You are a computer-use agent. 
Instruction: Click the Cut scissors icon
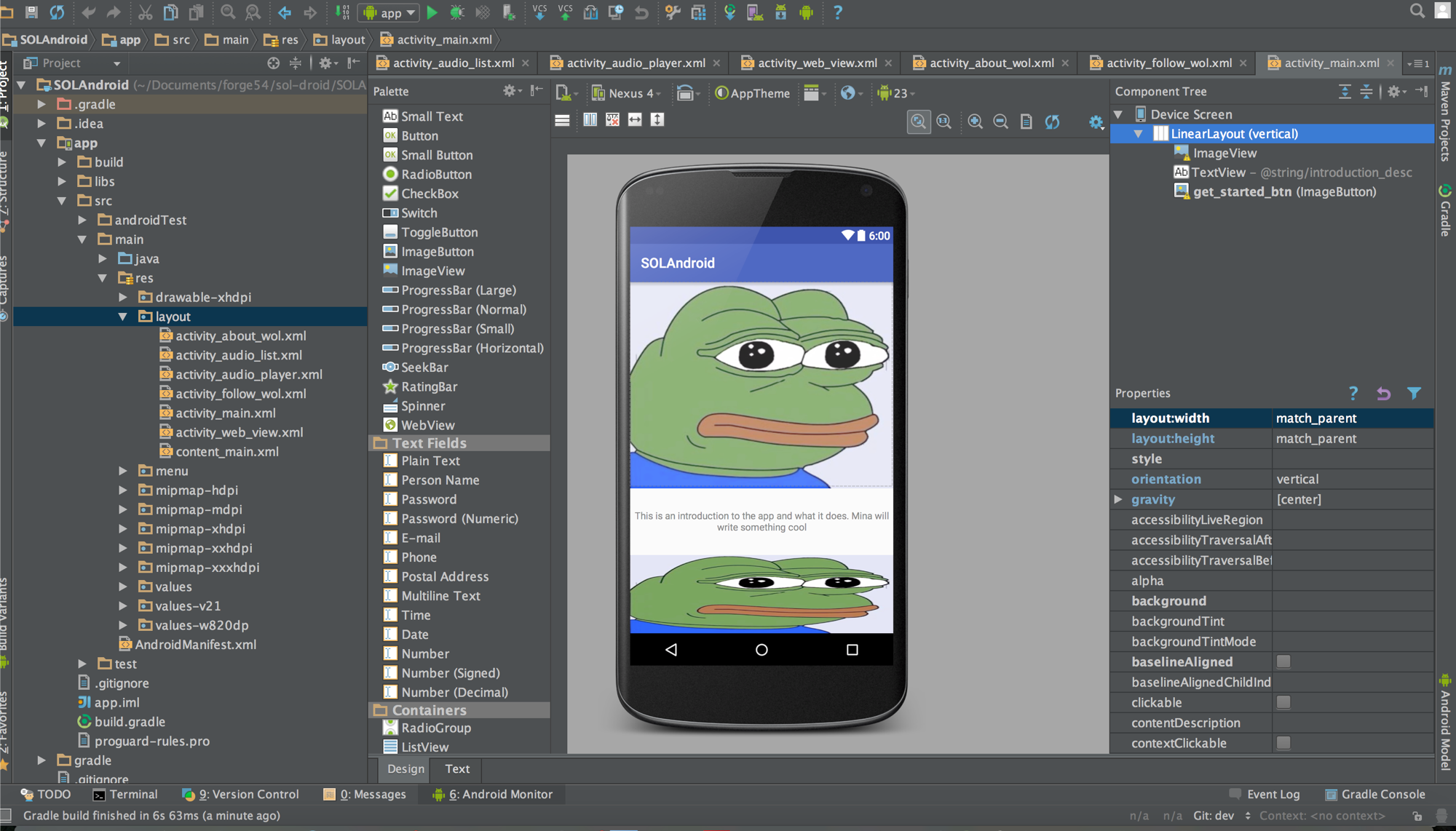pyautogui.click(x=145, y=12)
